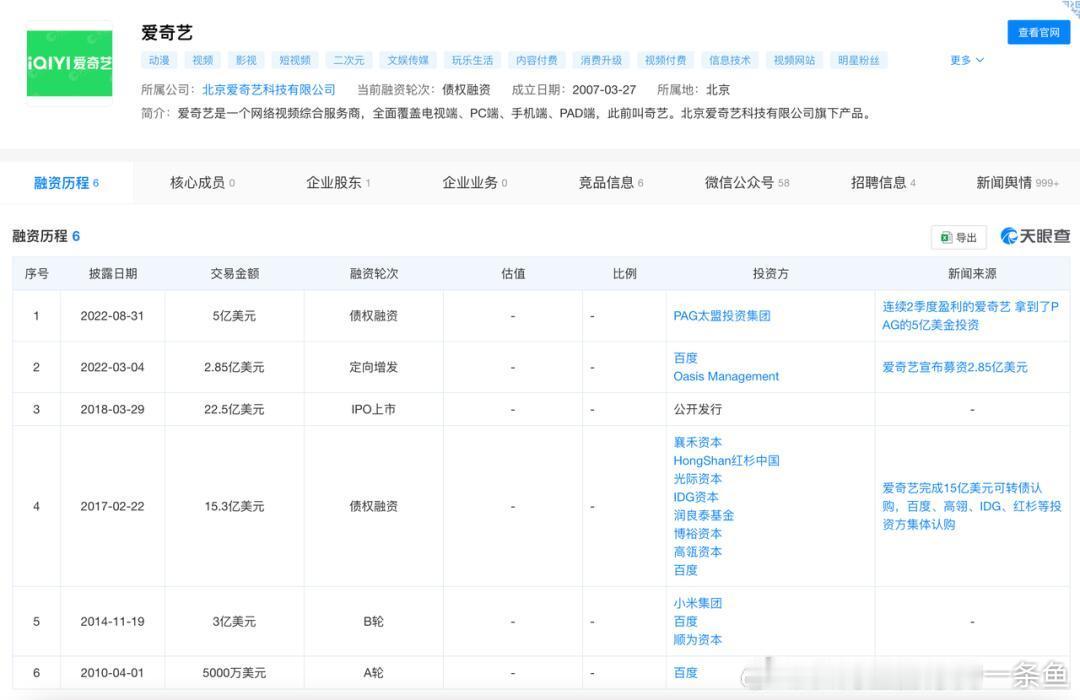
Task: Select the 视频付费 tag
Action: click(x=665, y=61)
